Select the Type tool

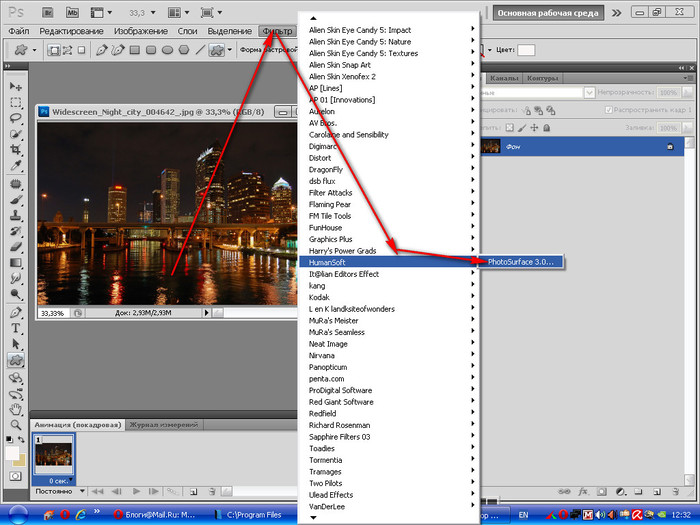pos(16,328)
